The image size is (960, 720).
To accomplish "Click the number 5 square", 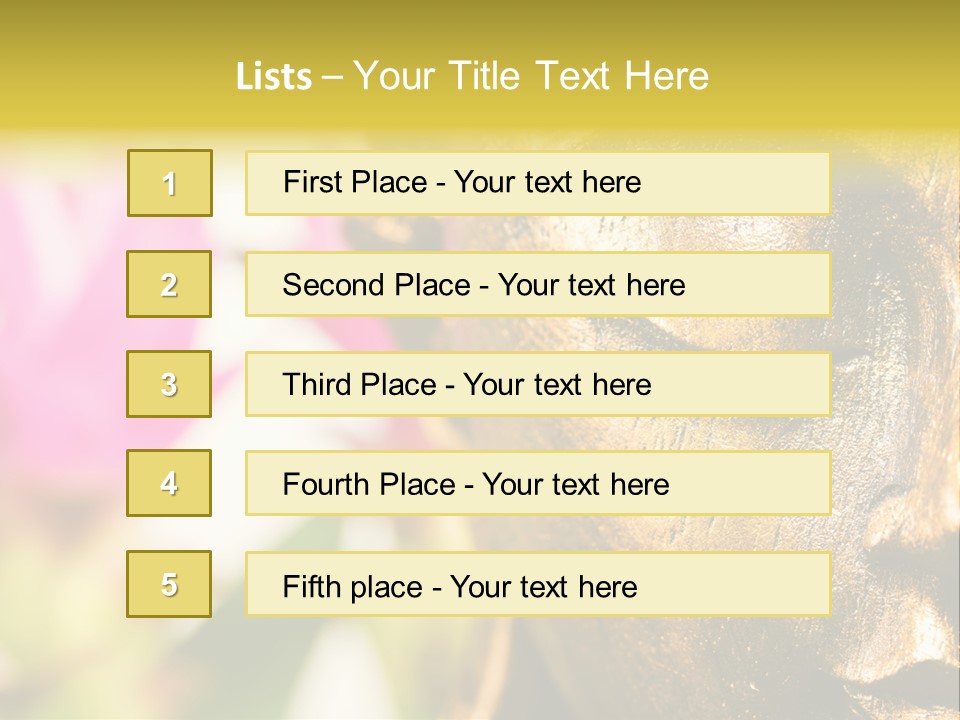I will pos(169,584).
